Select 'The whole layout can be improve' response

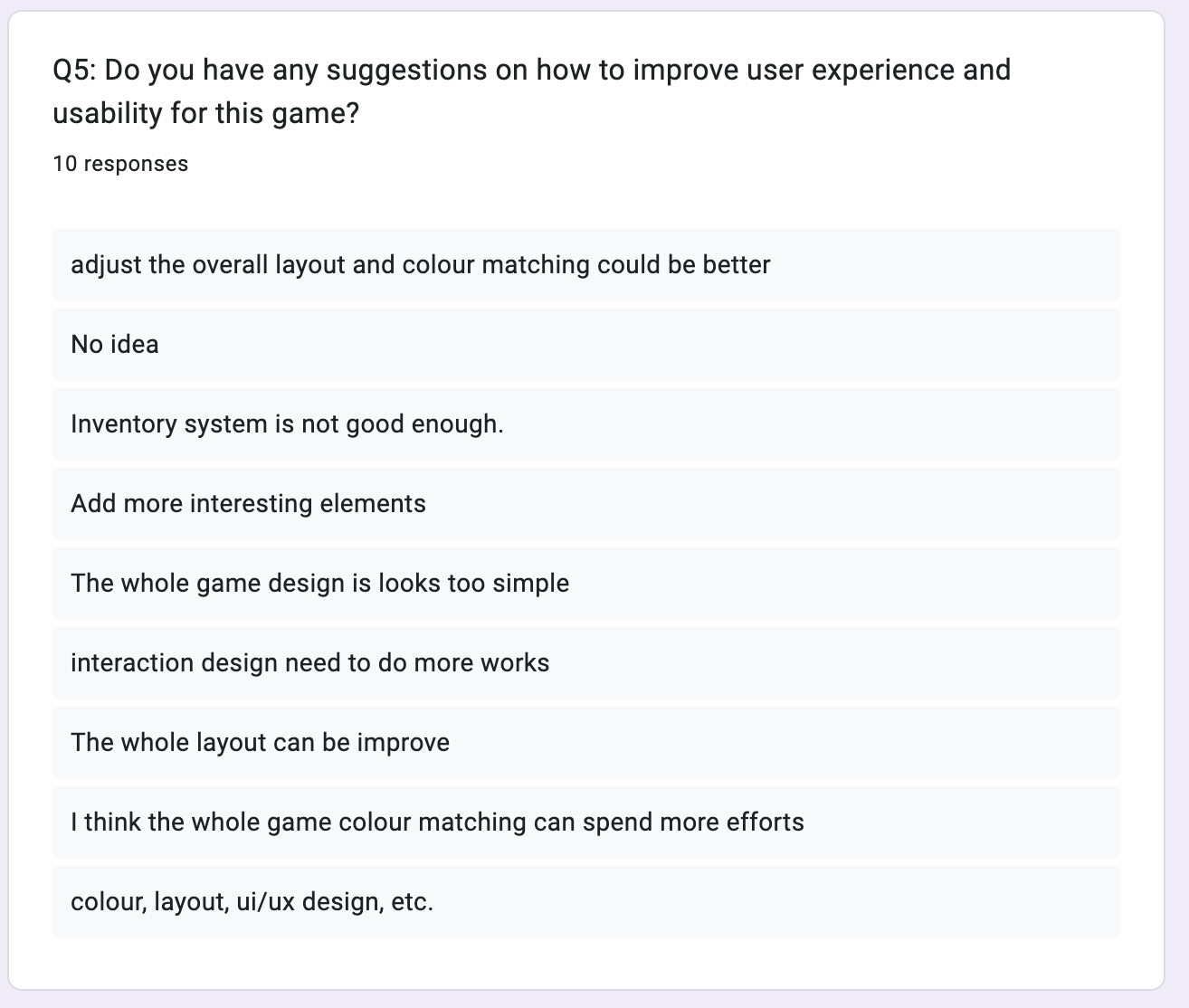[586, 743]
